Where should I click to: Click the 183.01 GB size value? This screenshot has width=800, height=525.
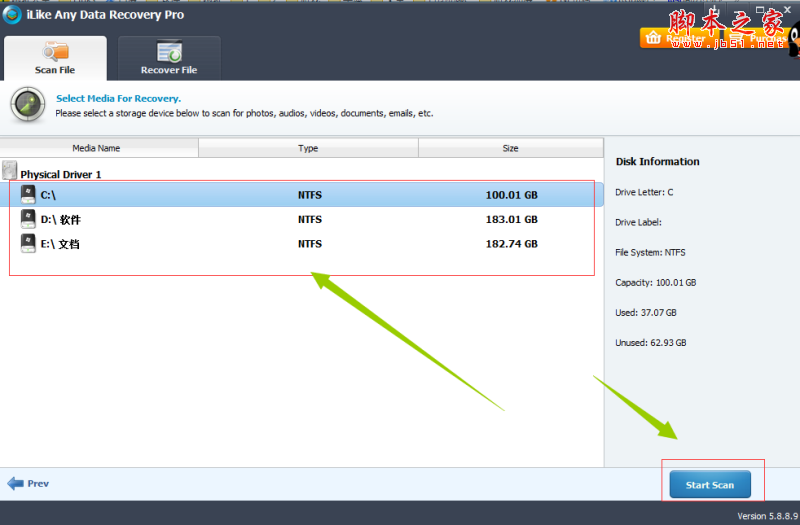pyautogui.click(x=512, y=219)
